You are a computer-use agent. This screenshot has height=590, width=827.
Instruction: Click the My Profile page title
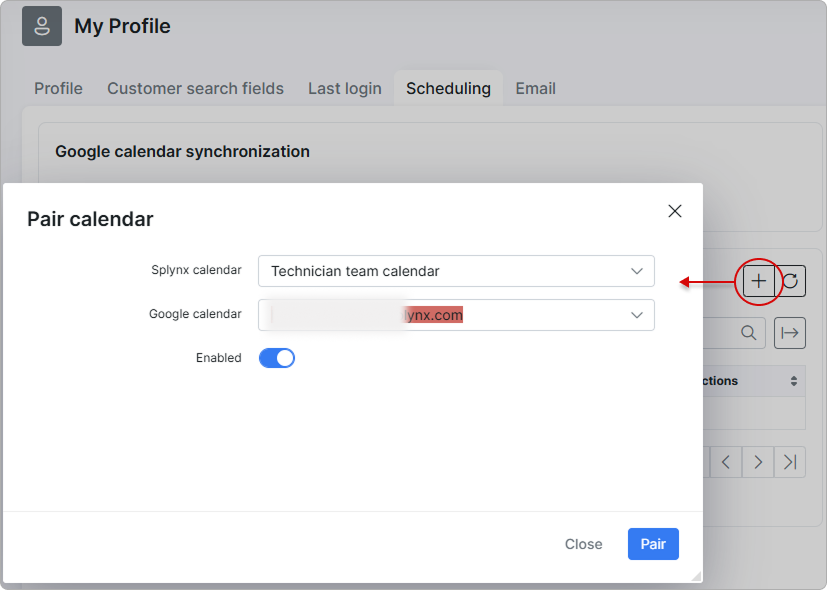[x=122, y=26]
